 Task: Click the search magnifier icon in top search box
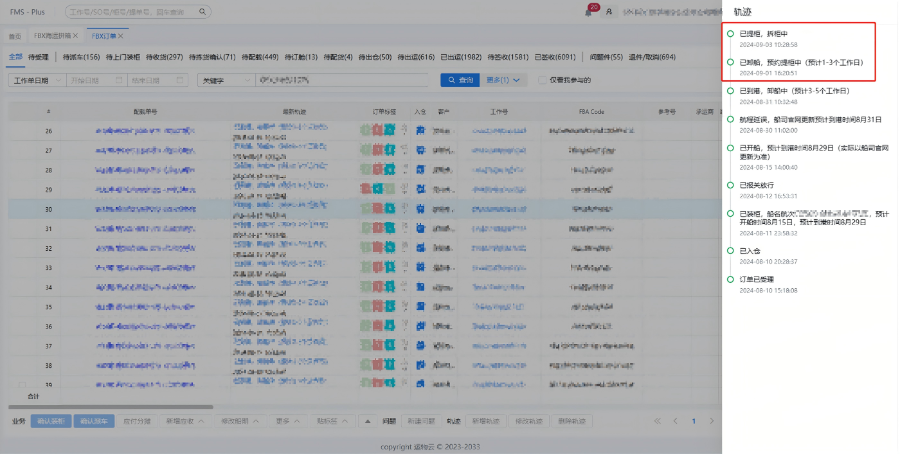pos(203,12)
